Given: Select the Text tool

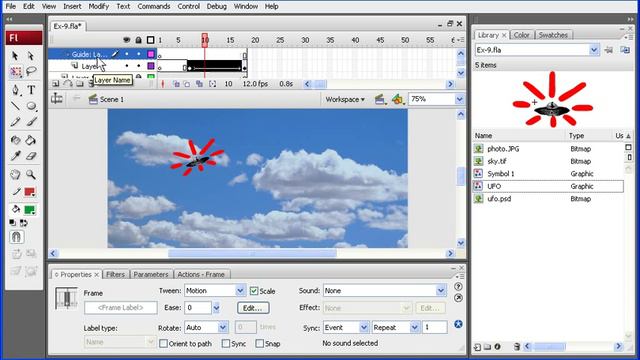Looking at the screenshot, I should [31, 90].
